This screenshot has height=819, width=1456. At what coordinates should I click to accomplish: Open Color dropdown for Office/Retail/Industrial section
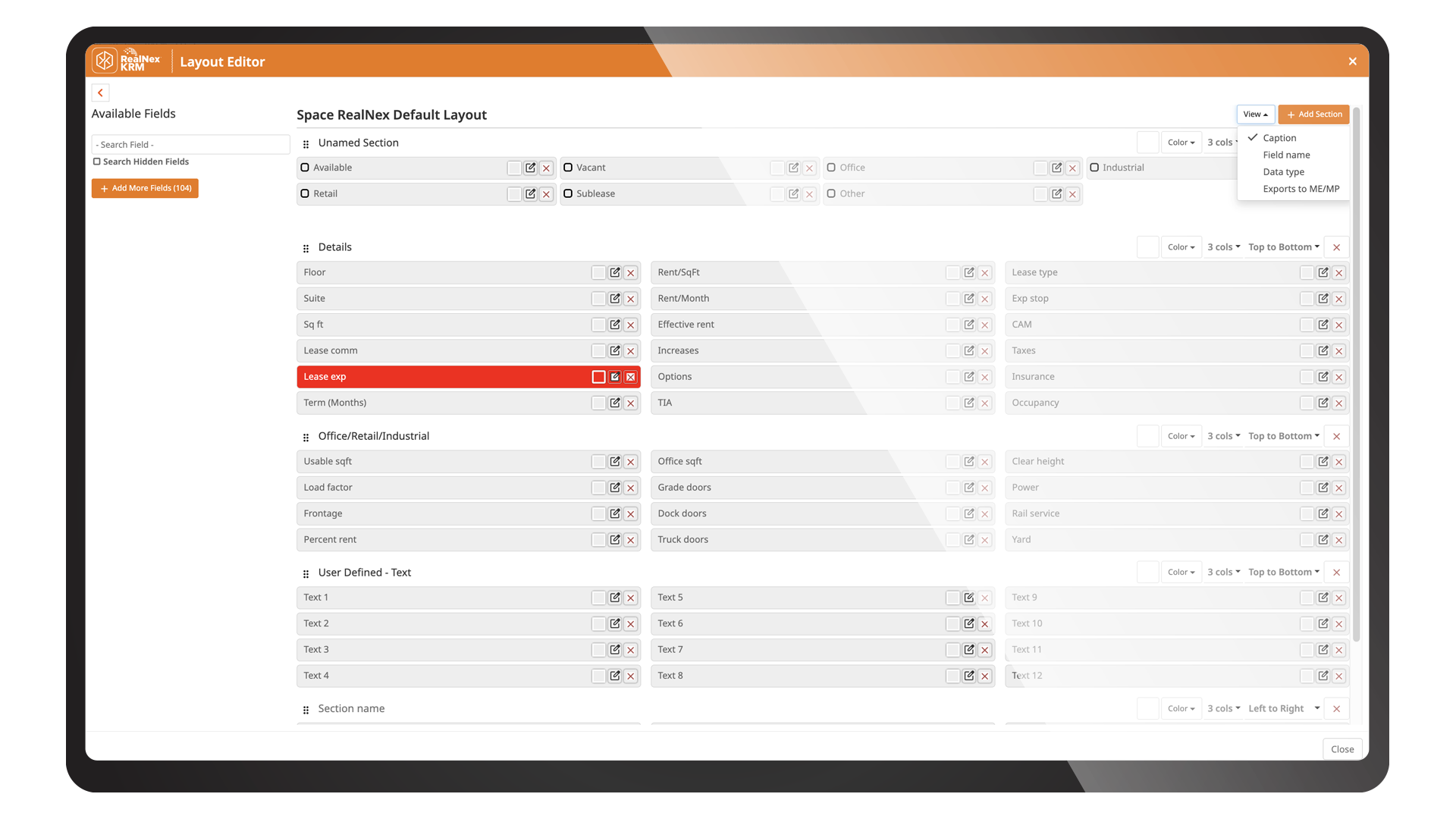point(1181,436)
